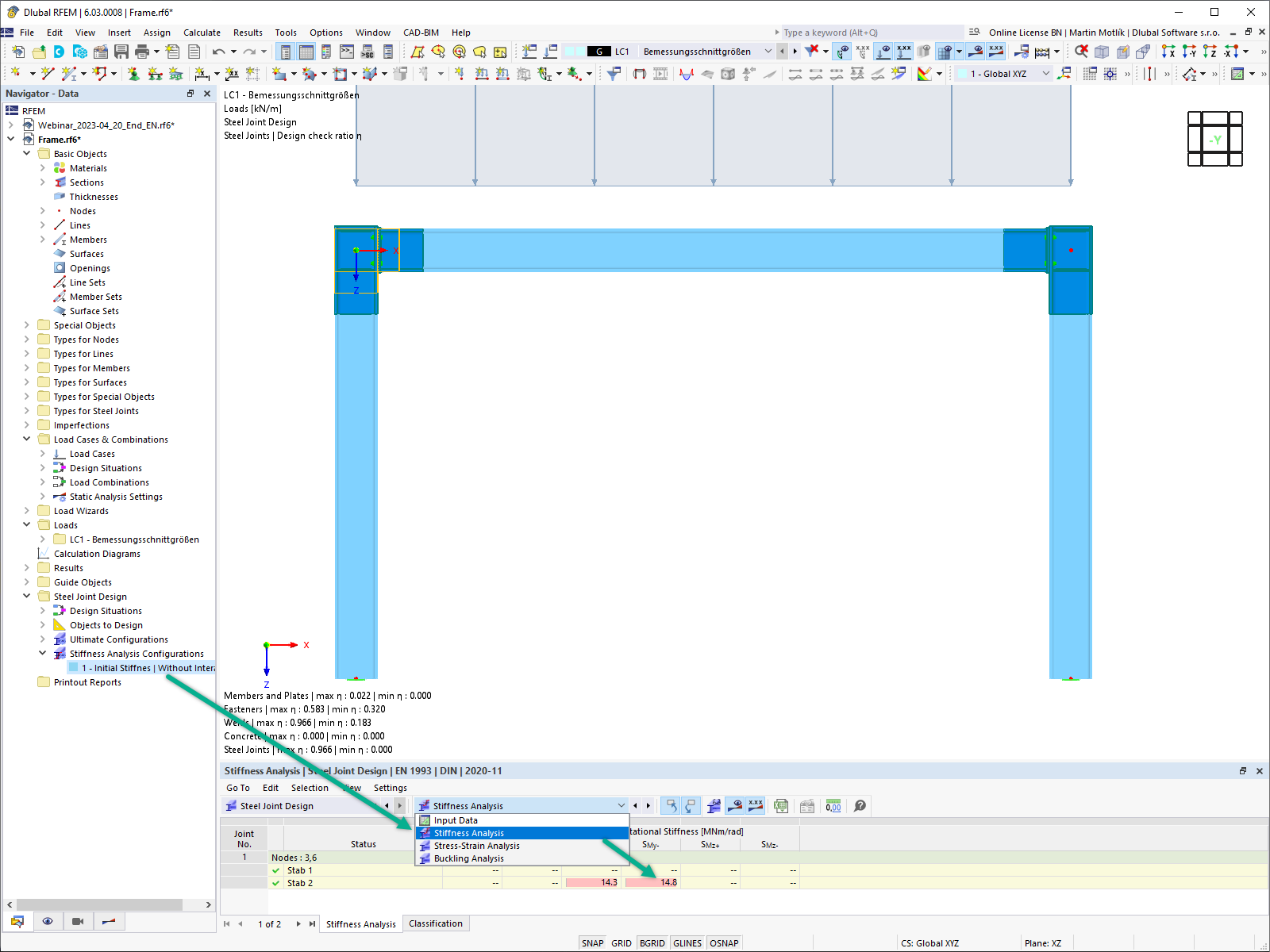Enable SNAP mode in the status bar
The image size is (1270, 952).
coord(592,942)
